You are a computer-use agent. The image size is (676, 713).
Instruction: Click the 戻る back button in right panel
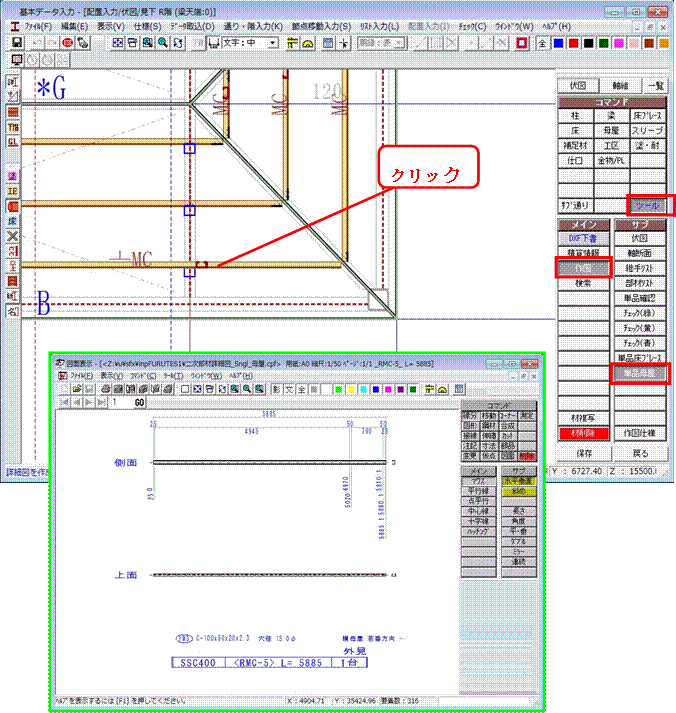[640, 453]
